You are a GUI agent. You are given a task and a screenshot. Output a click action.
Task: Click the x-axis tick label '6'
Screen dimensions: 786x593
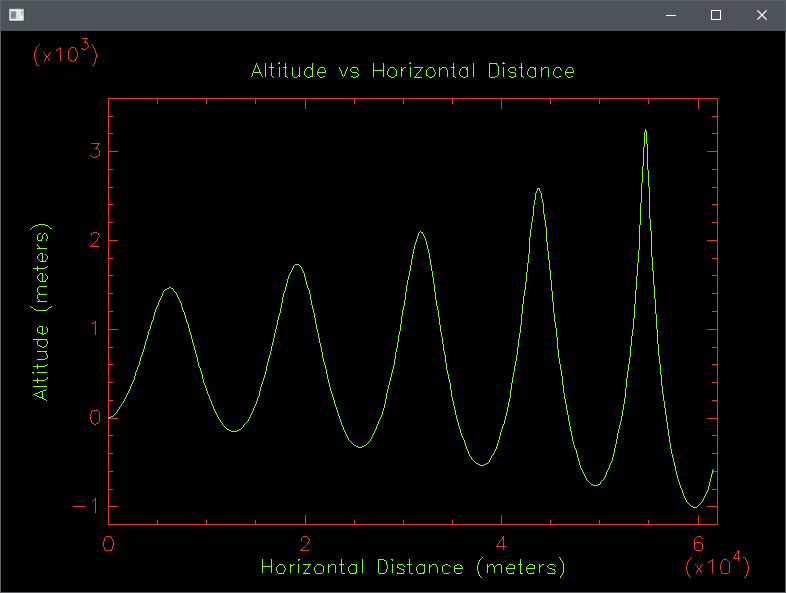696,543
